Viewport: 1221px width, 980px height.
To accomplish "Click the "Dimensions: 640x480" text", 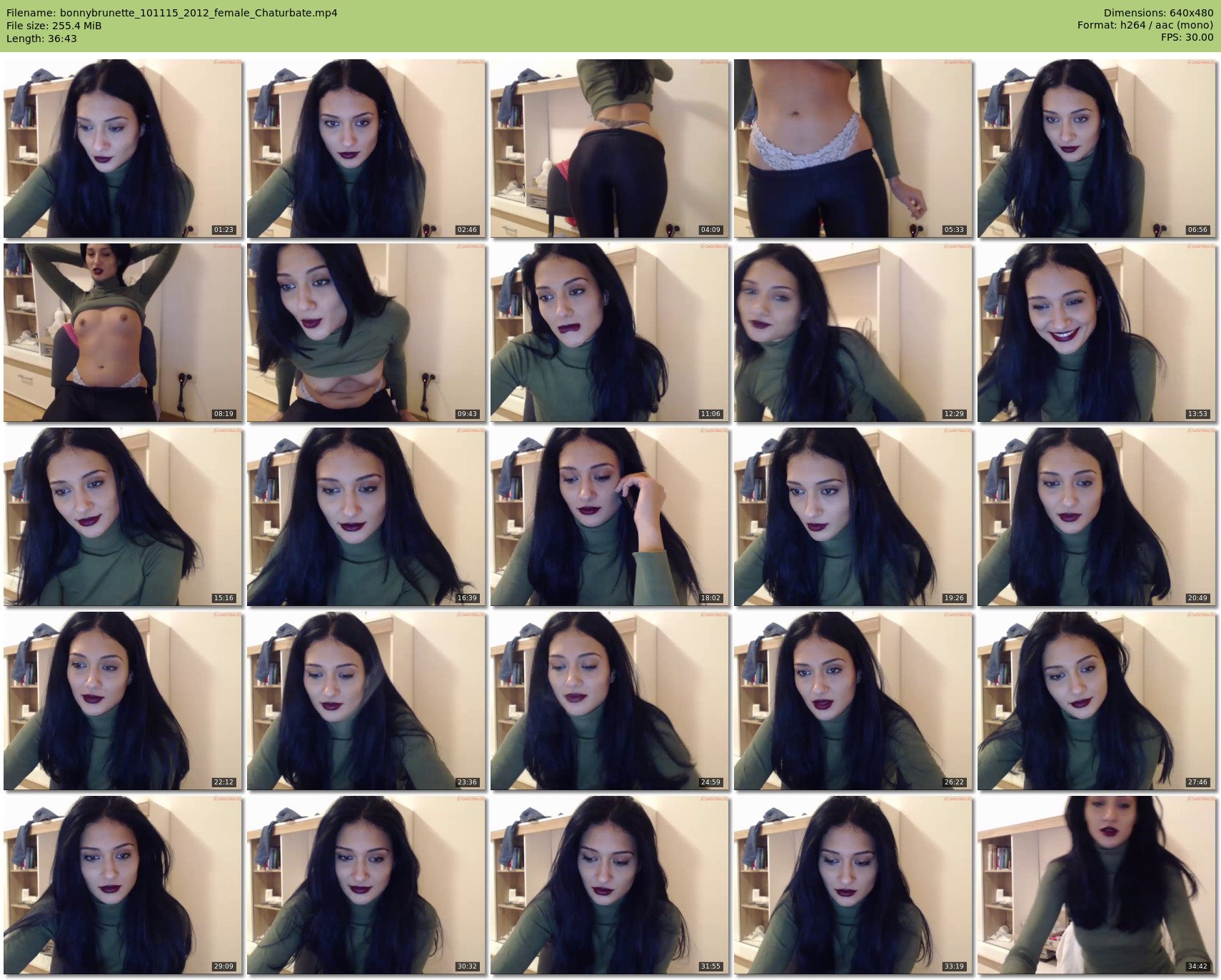I will tap(1158, 13).
